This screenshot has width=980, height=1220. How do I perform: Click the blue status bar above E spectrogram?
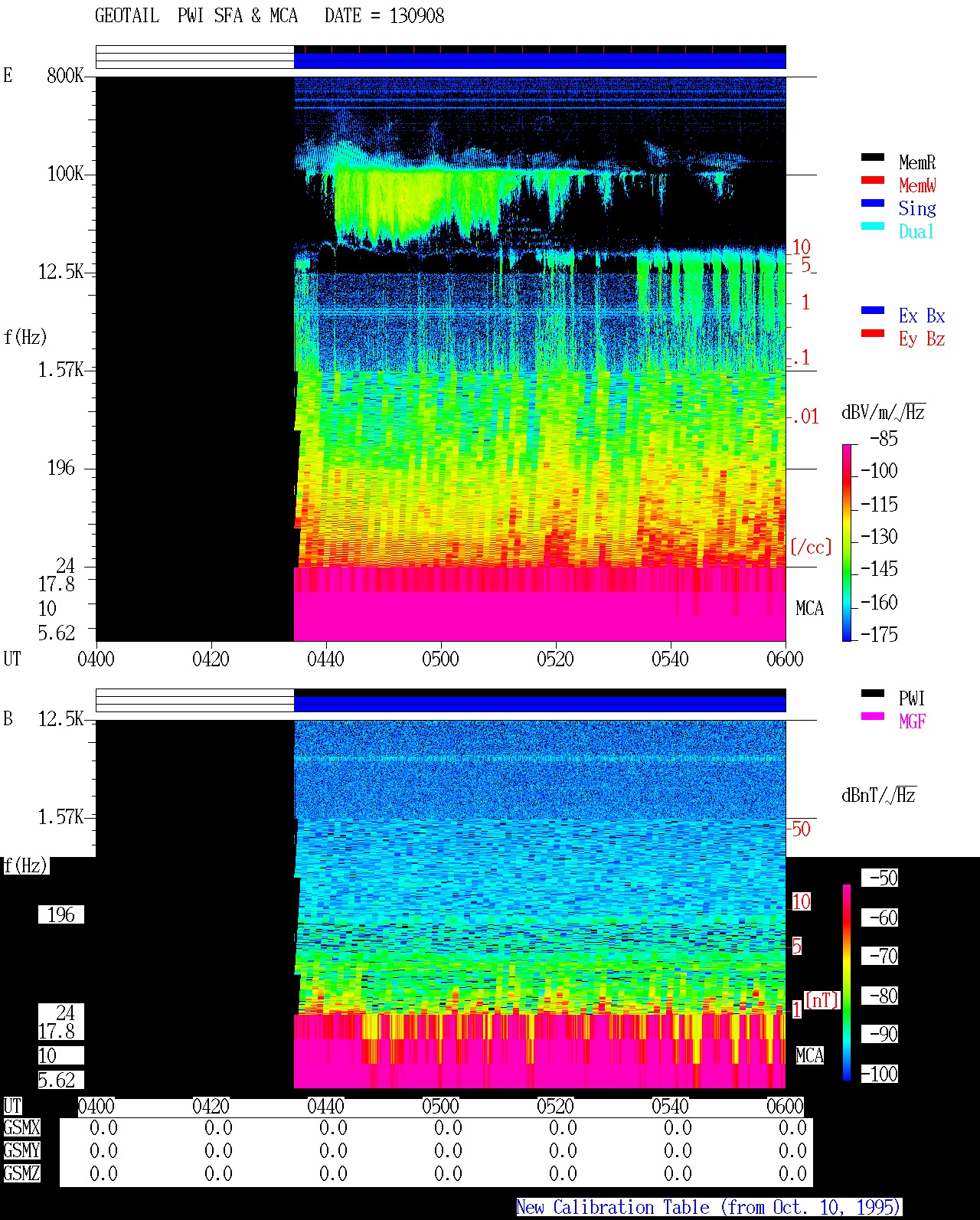click(x=540, y=61)
